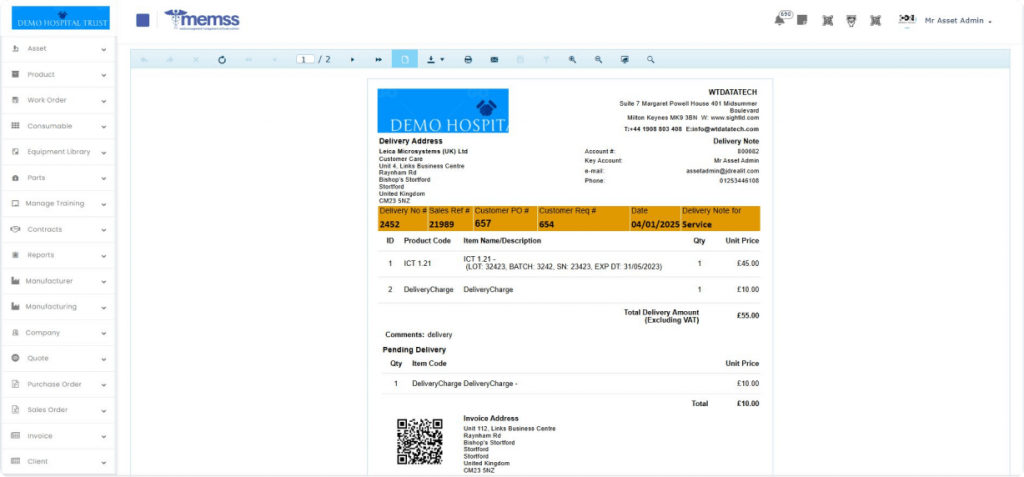Click the WTDATATECH company name
This screenshot has width=1024, height=477.
(x=733, y=92)
